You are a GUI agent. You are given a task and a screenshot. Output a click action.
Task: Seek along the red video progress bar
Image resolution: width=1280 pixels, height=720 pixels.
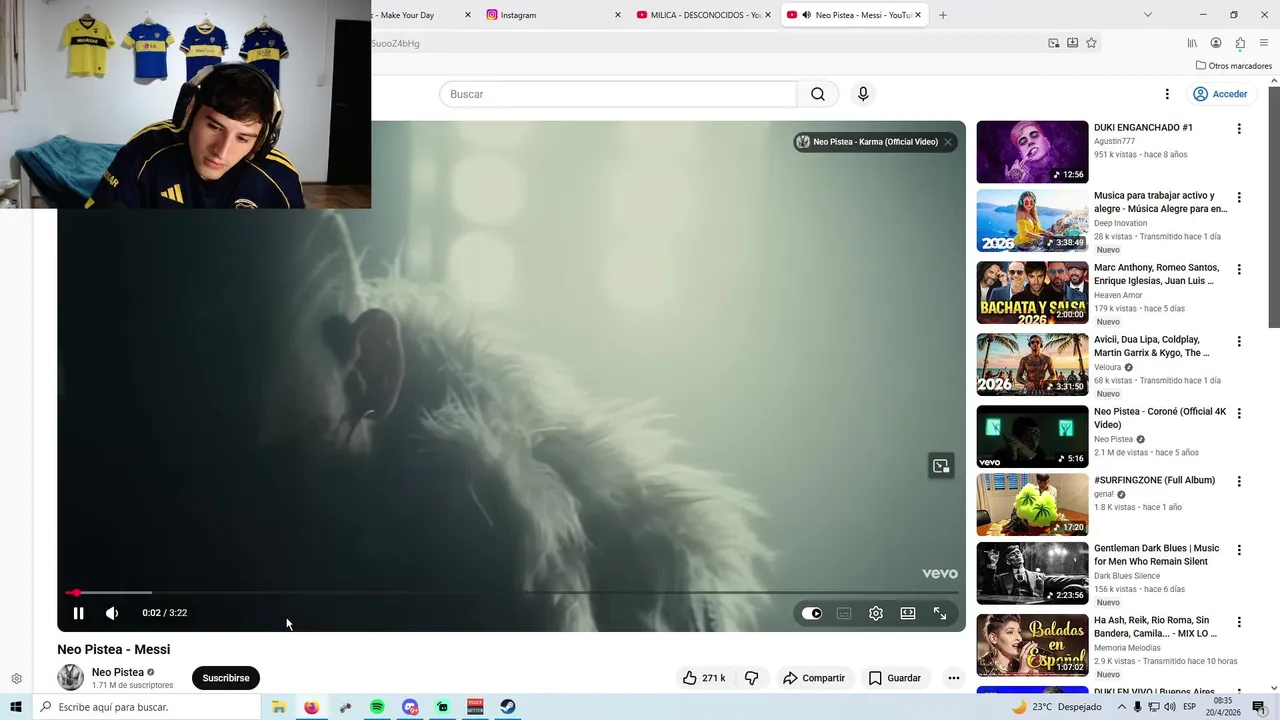tap(511, 593)
